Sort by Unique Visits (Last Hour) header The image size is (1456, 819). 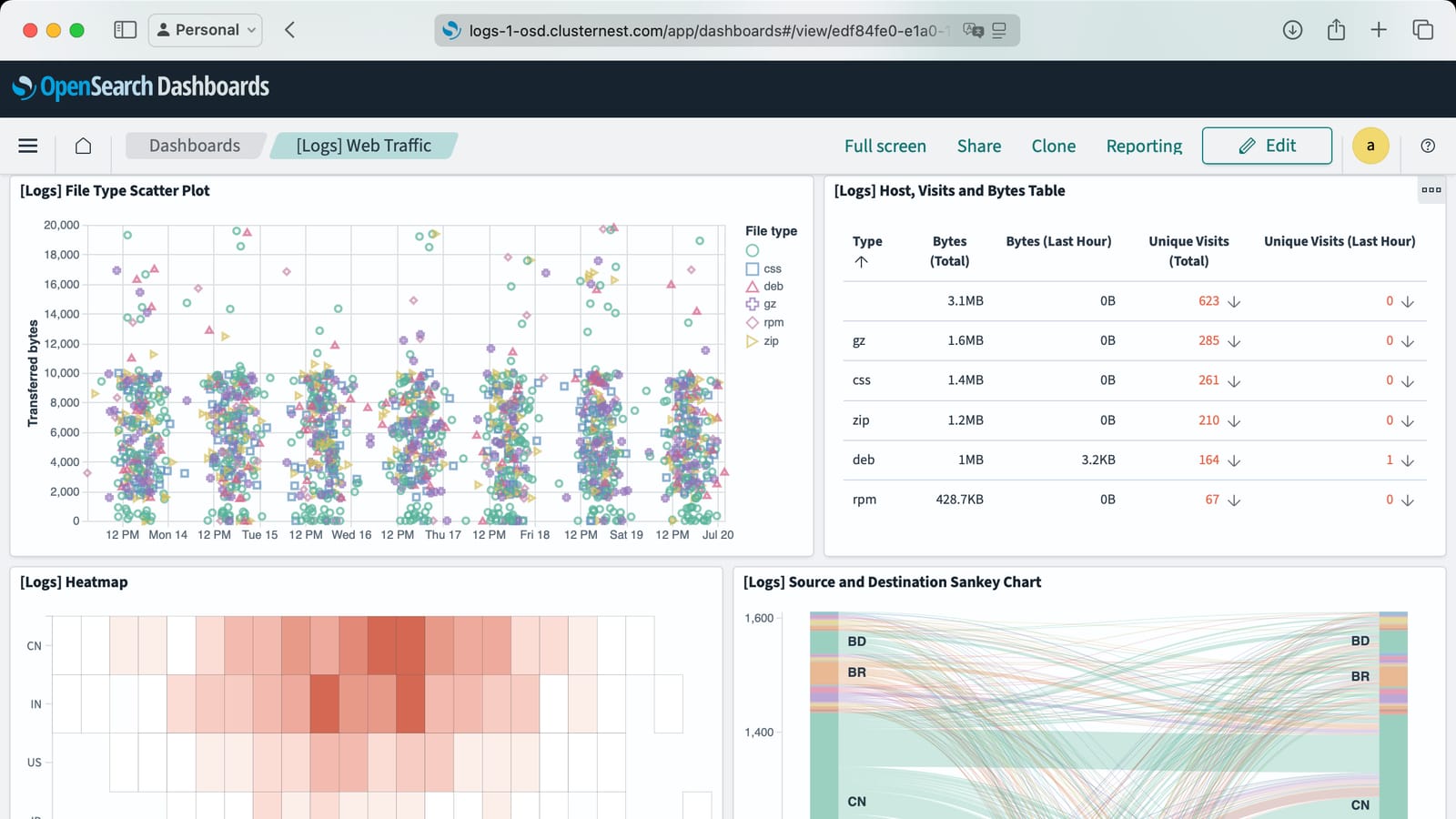(x=1340, y=241)
